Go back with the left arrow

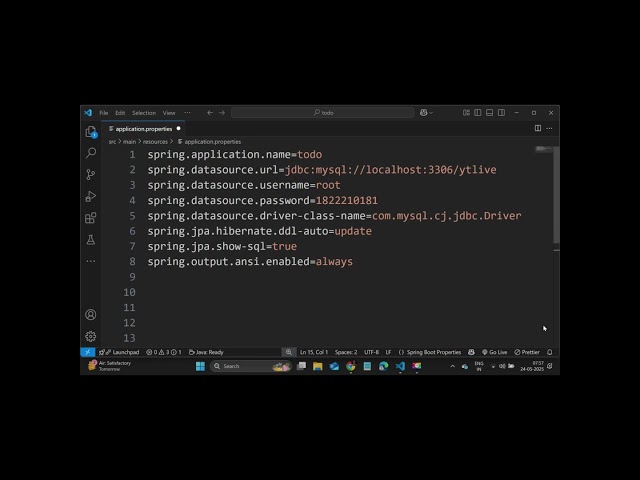(x=210, y=113)
